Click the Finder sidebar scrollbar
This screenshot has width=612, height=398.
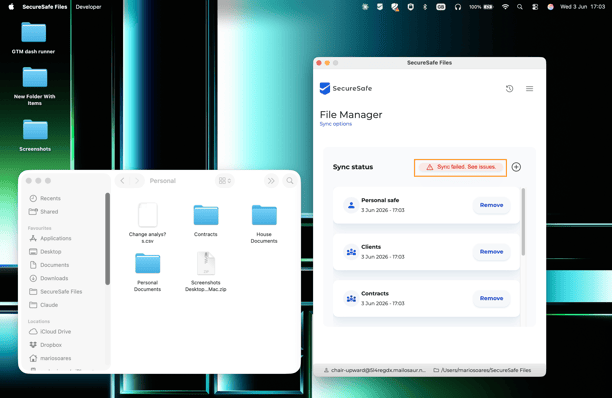click(107, 239)
